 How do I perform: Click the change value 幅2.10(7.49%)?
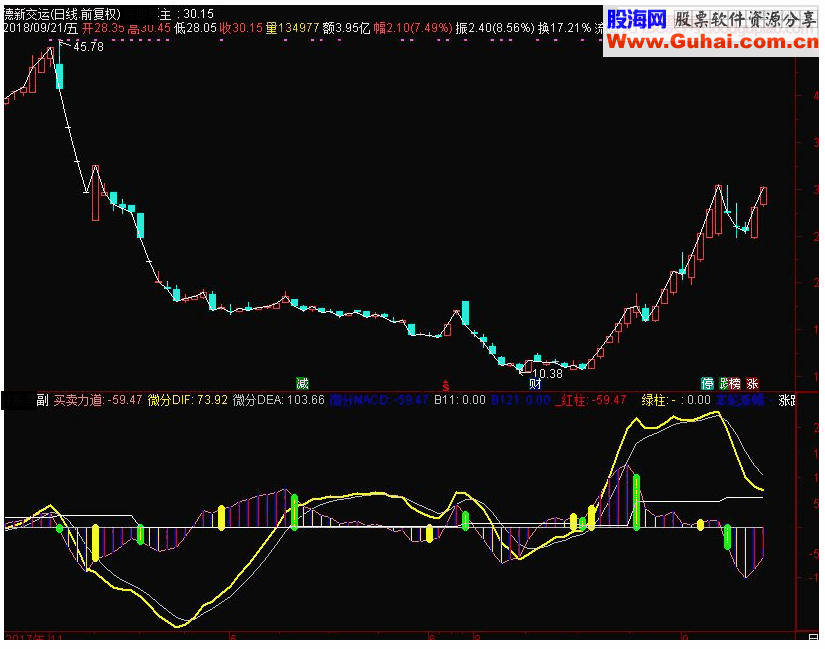[x=413, y=28]
